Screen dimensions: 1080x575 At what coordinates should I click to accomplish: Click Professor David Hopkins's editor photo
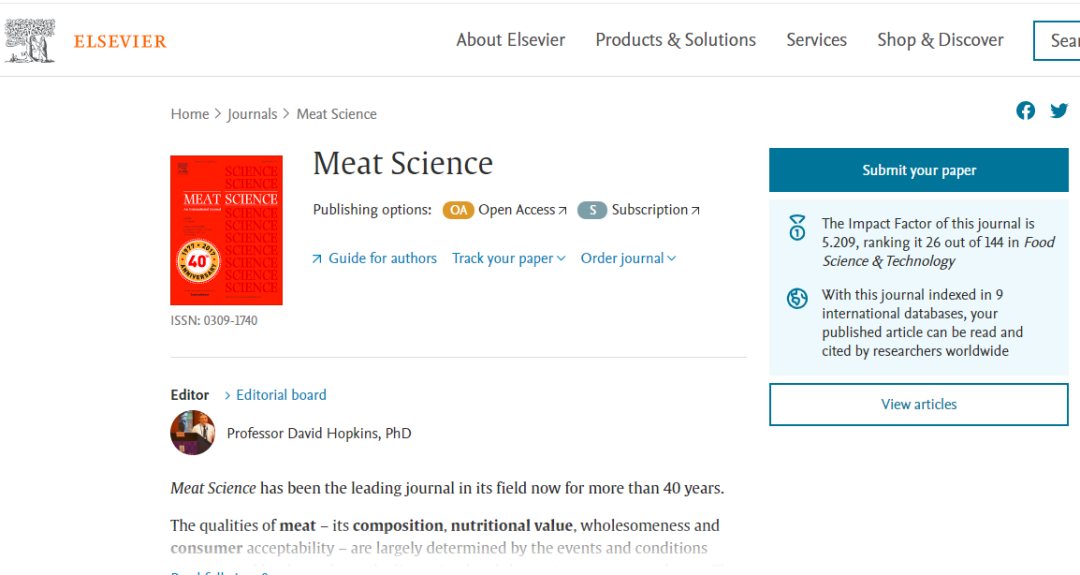193,433
